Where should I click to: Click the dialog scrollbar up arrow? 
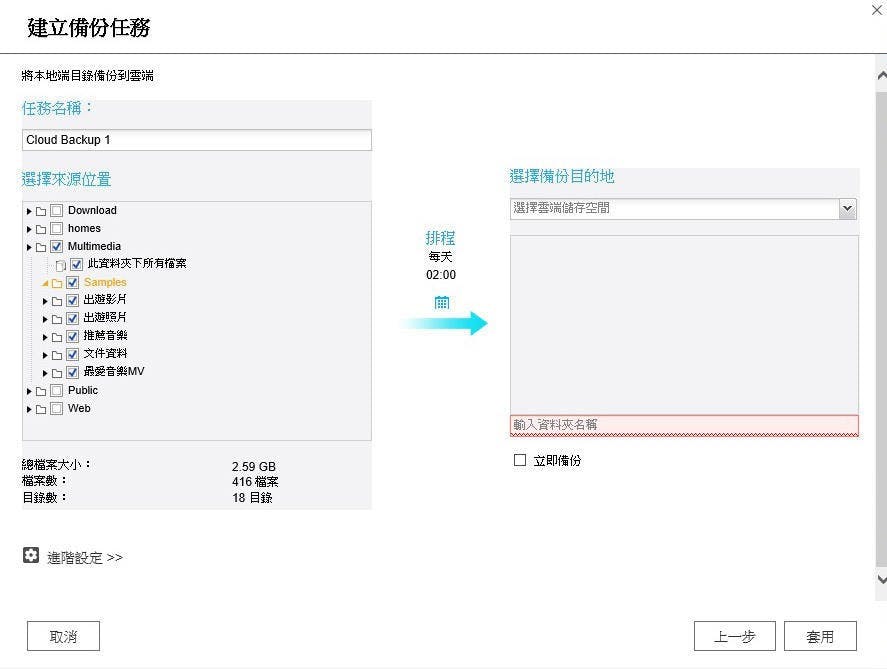click(x=881, y=75)
